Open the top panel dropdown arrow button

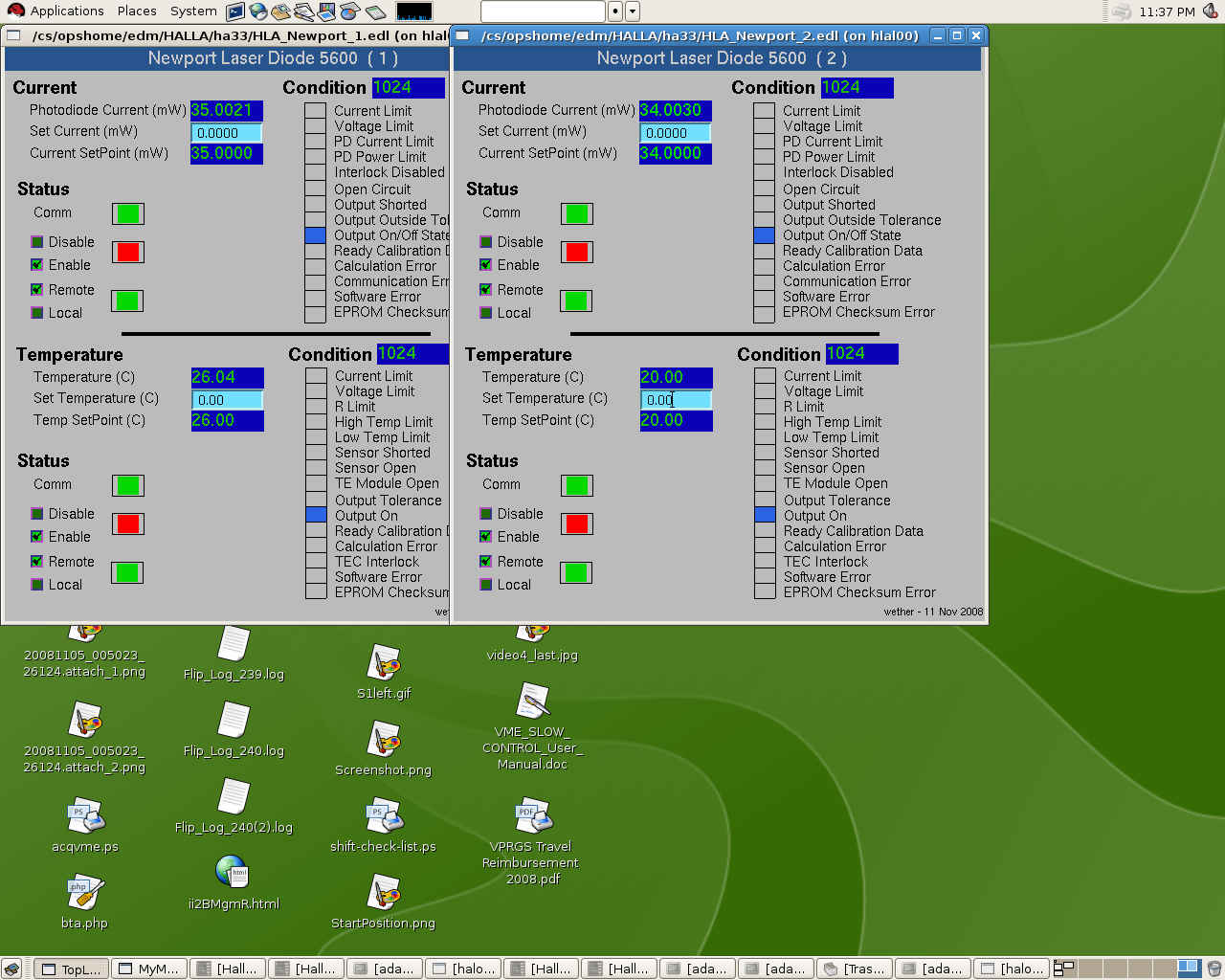pyautogui.click(x=633, y=11)
